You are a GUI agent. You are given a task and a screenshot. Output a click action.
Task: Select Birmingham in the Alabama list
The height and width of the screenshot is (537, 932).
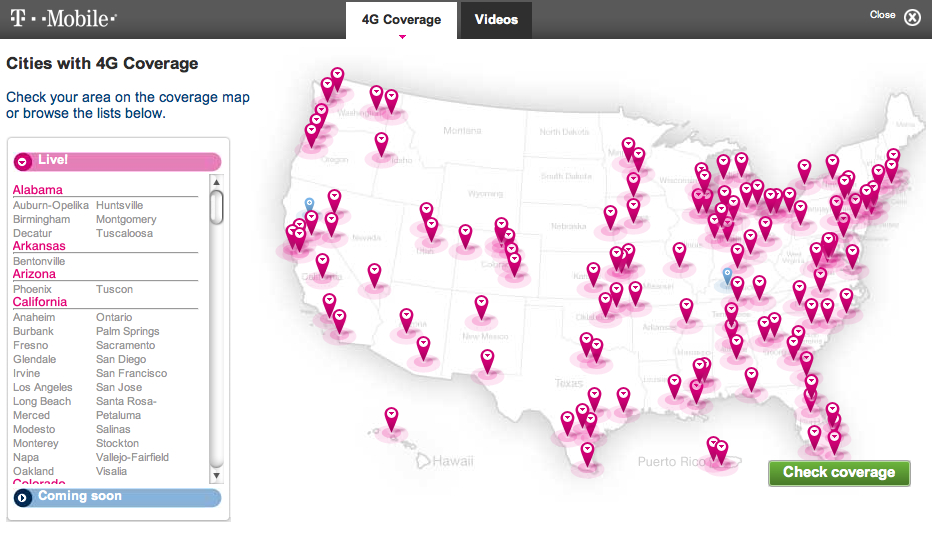point(42,219)
